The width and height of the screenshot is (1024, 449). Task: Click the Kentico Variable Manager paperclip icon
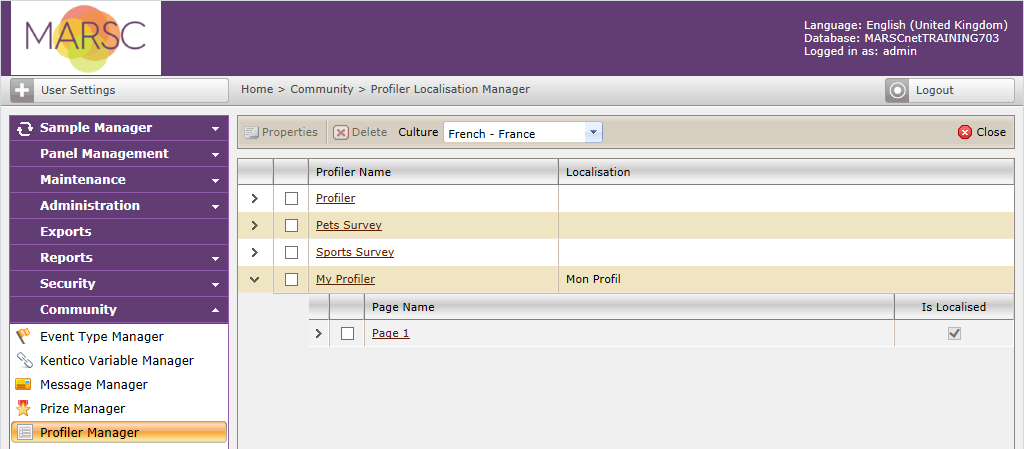tap(24, 360)
